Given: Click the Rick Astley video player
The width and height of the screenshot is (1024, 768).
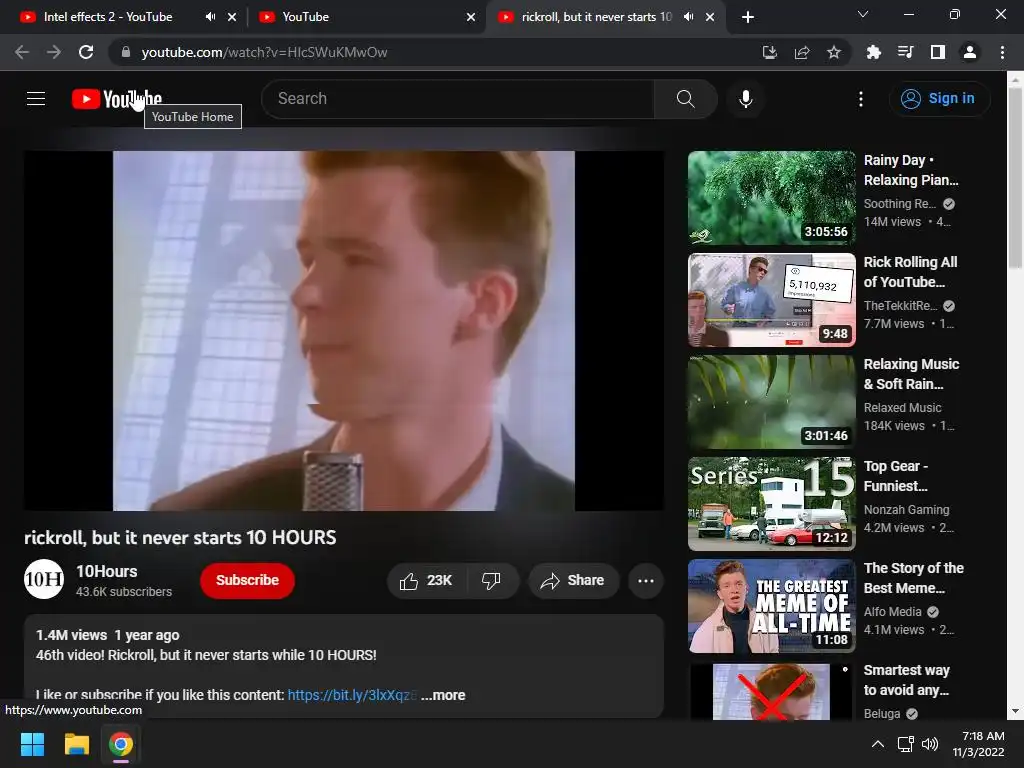Looking at the screenshot, I should tap(344, 330).
